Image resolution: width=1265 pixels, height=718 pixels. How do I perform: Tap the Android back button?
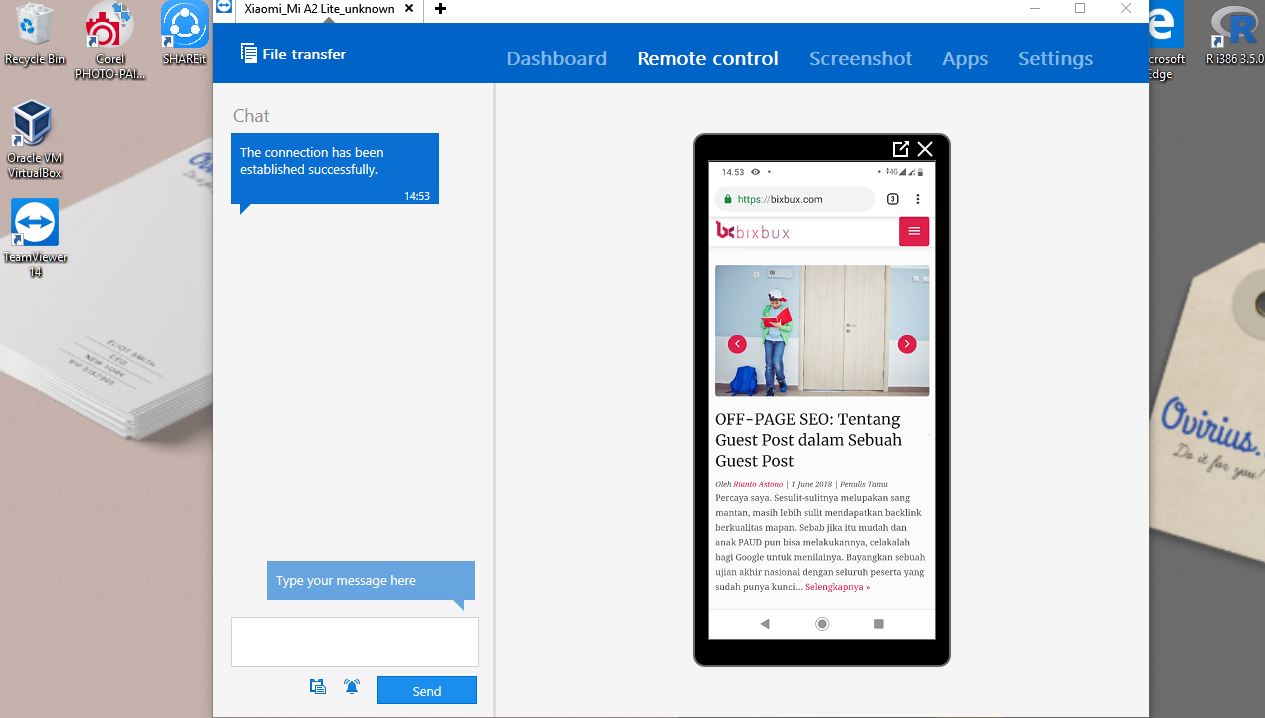[x=765, y=623]
